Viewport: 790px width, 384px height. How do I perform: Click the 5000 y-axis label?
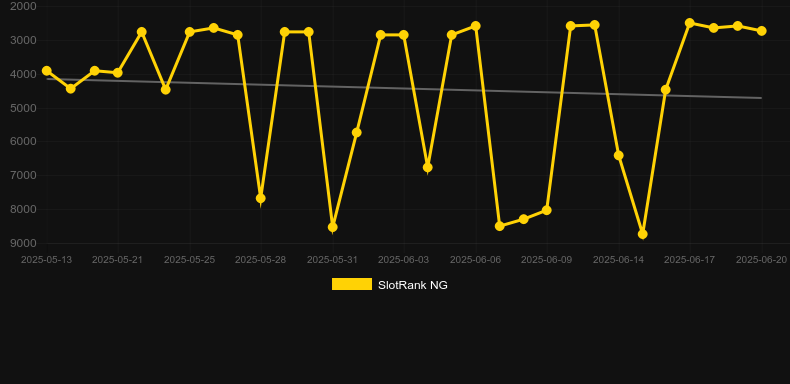23,108
